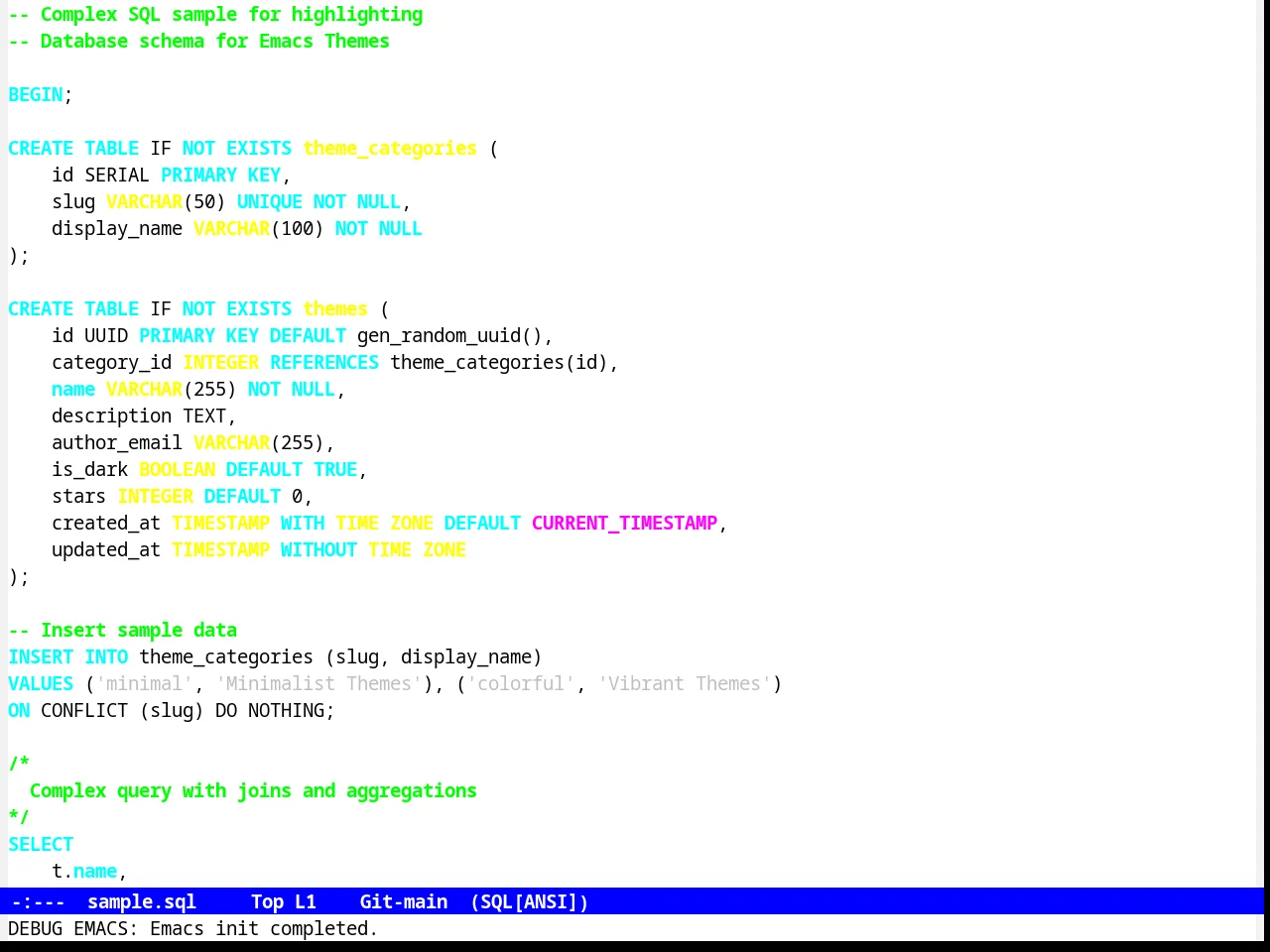
Task: Click INTEGER type in category_id line
Action: [220, 362]
